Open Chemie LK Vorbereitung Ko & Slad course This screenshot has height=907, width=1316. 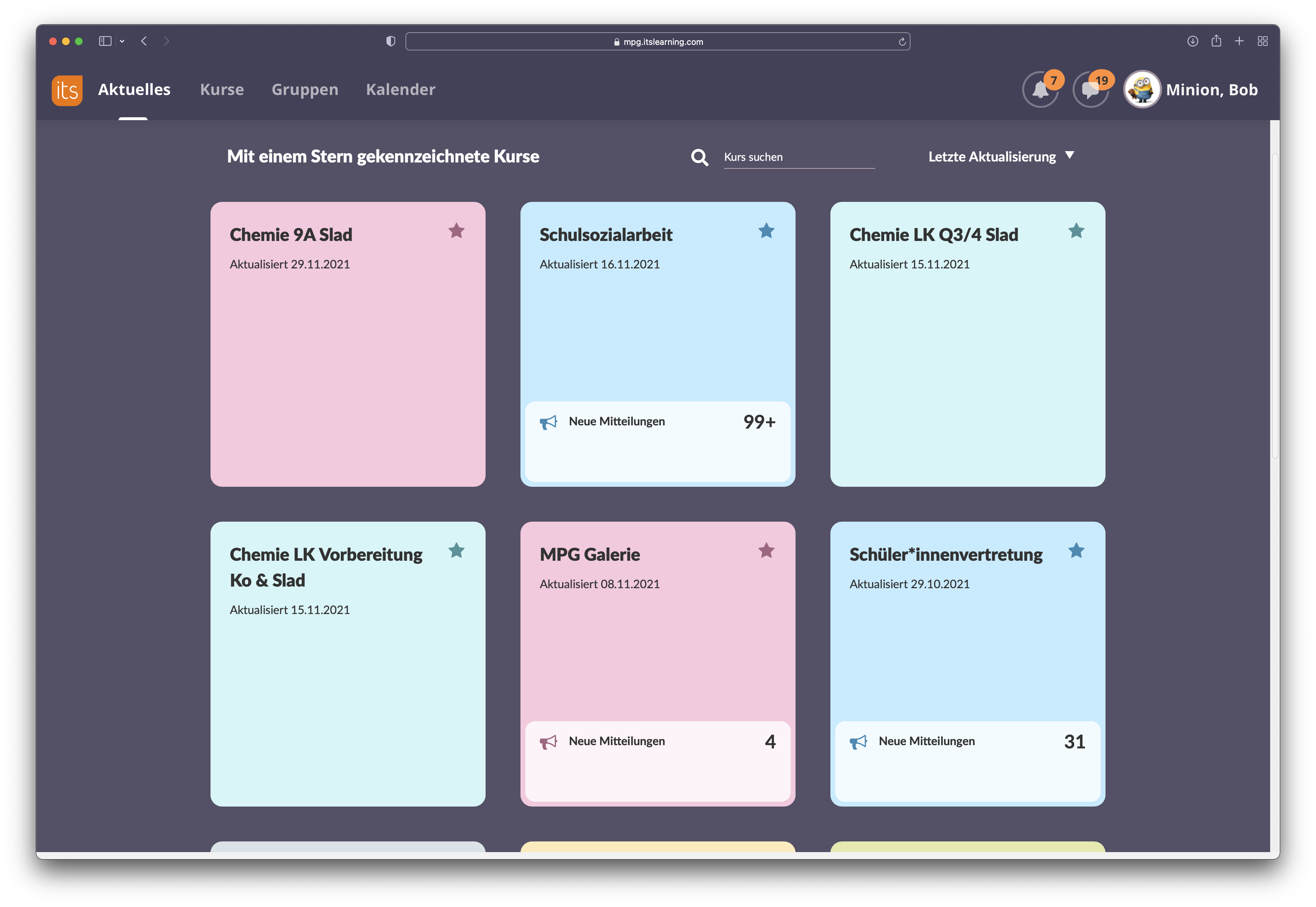point(325,567)
